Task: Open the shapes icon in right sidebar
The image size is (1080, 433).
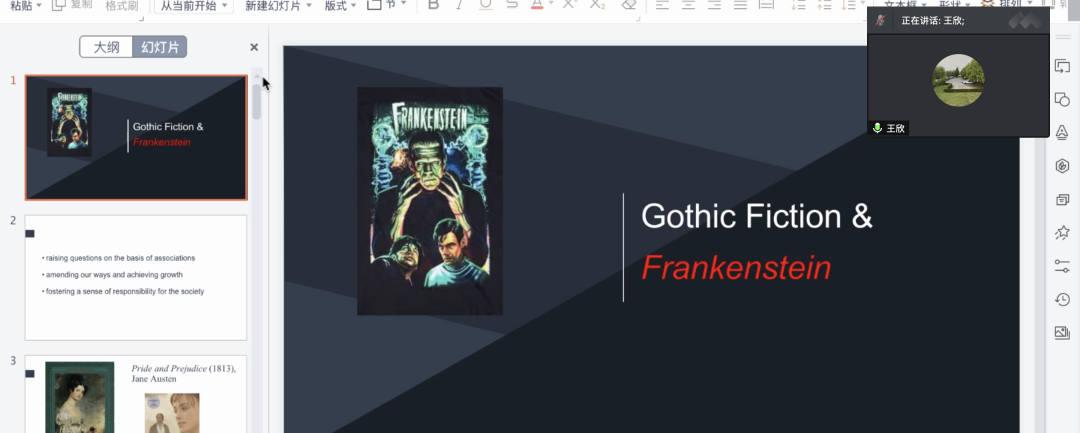Action: [1062, 99]
